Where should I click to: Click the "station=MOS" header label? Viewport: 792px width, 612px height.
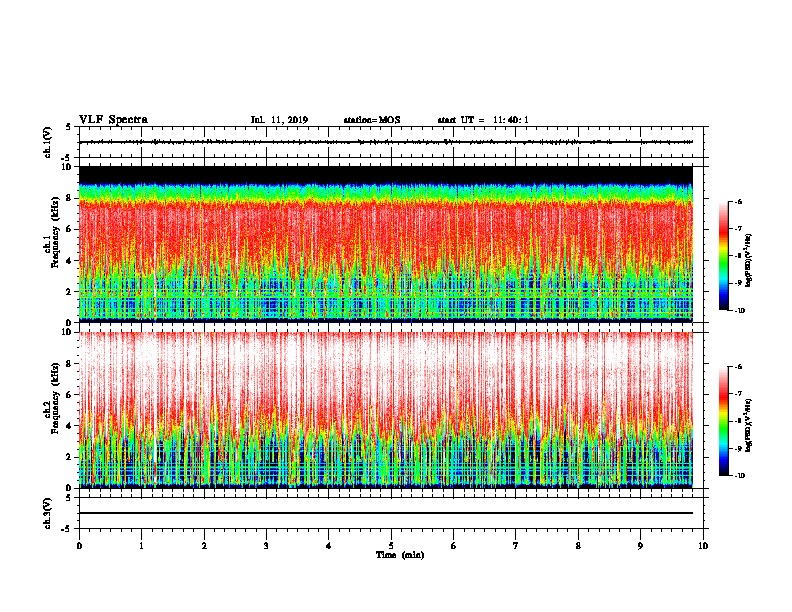(372, 120)
